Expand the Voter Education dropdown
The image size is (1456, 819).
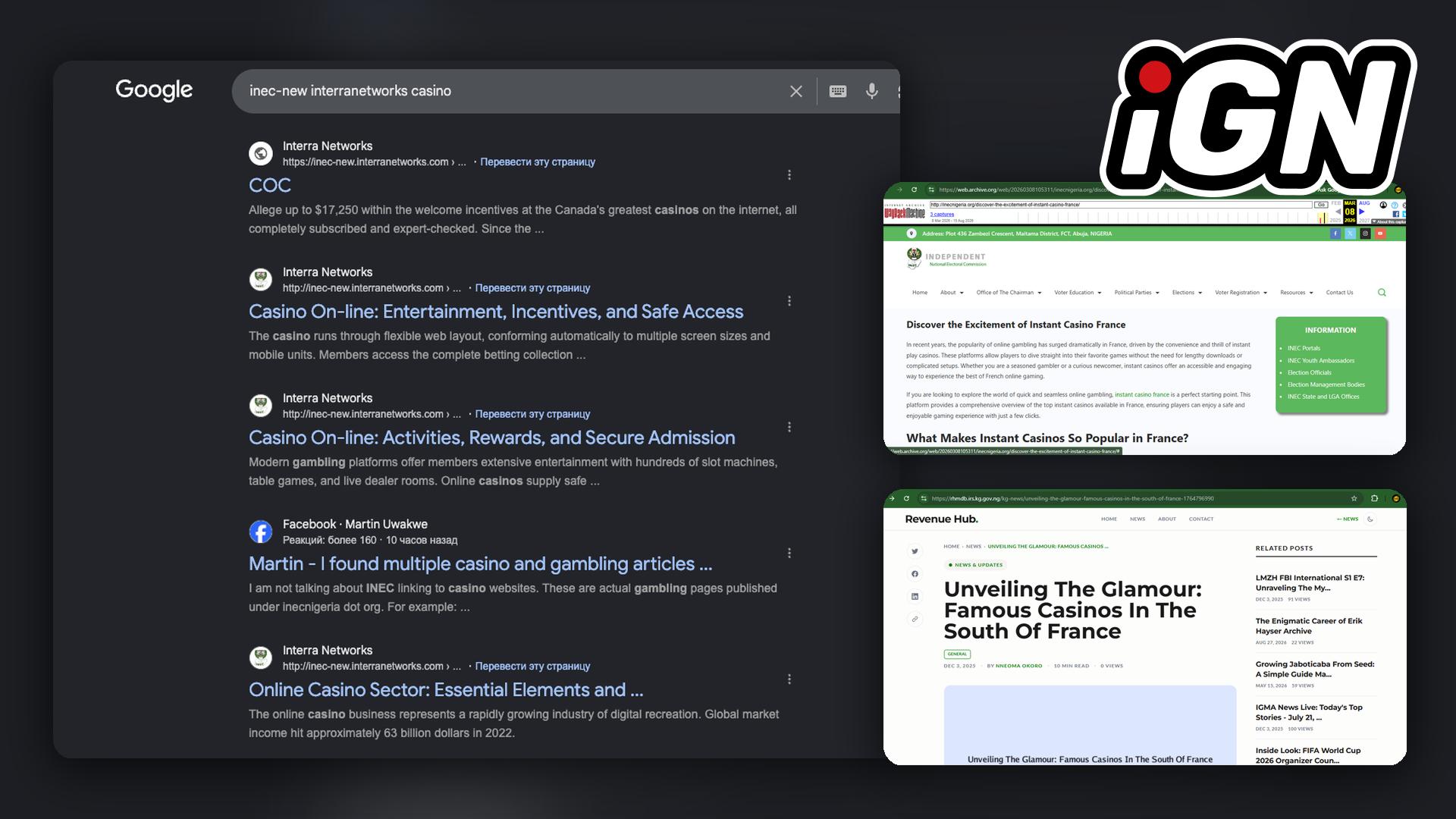pyautogui.click(x=1078, y=293)
